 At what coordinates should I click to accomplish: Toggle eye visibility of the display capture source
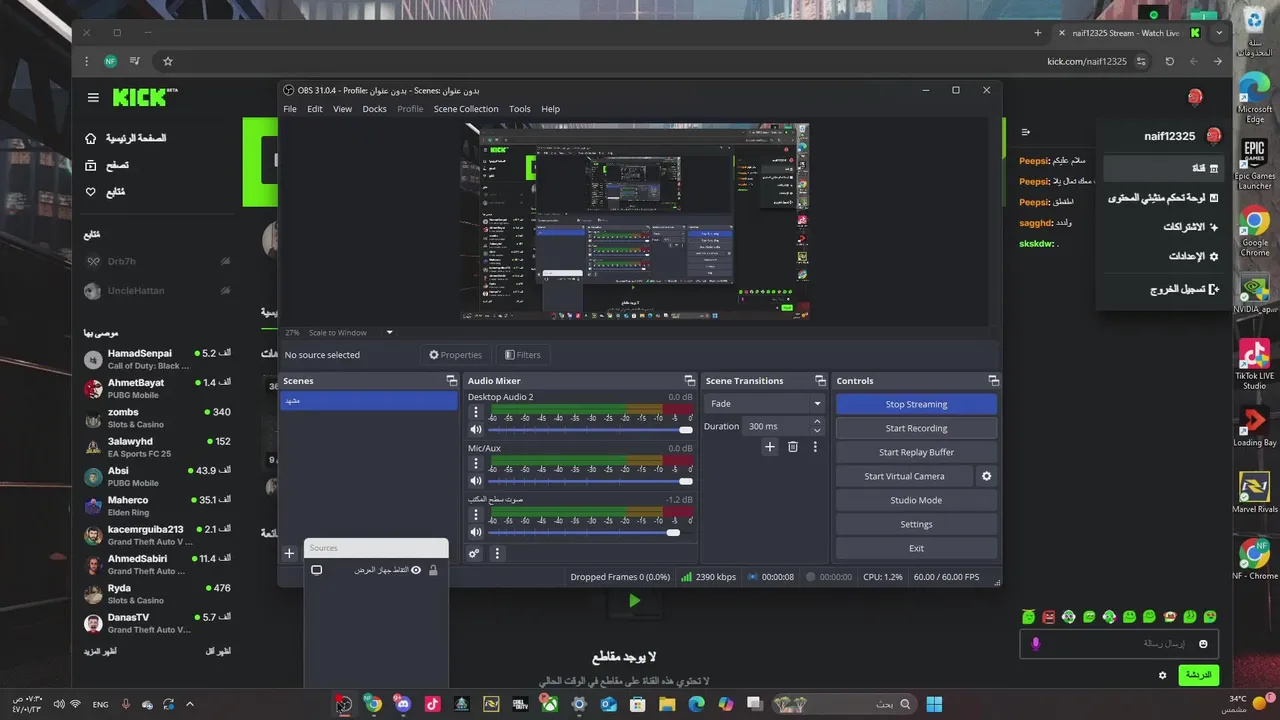416,570
